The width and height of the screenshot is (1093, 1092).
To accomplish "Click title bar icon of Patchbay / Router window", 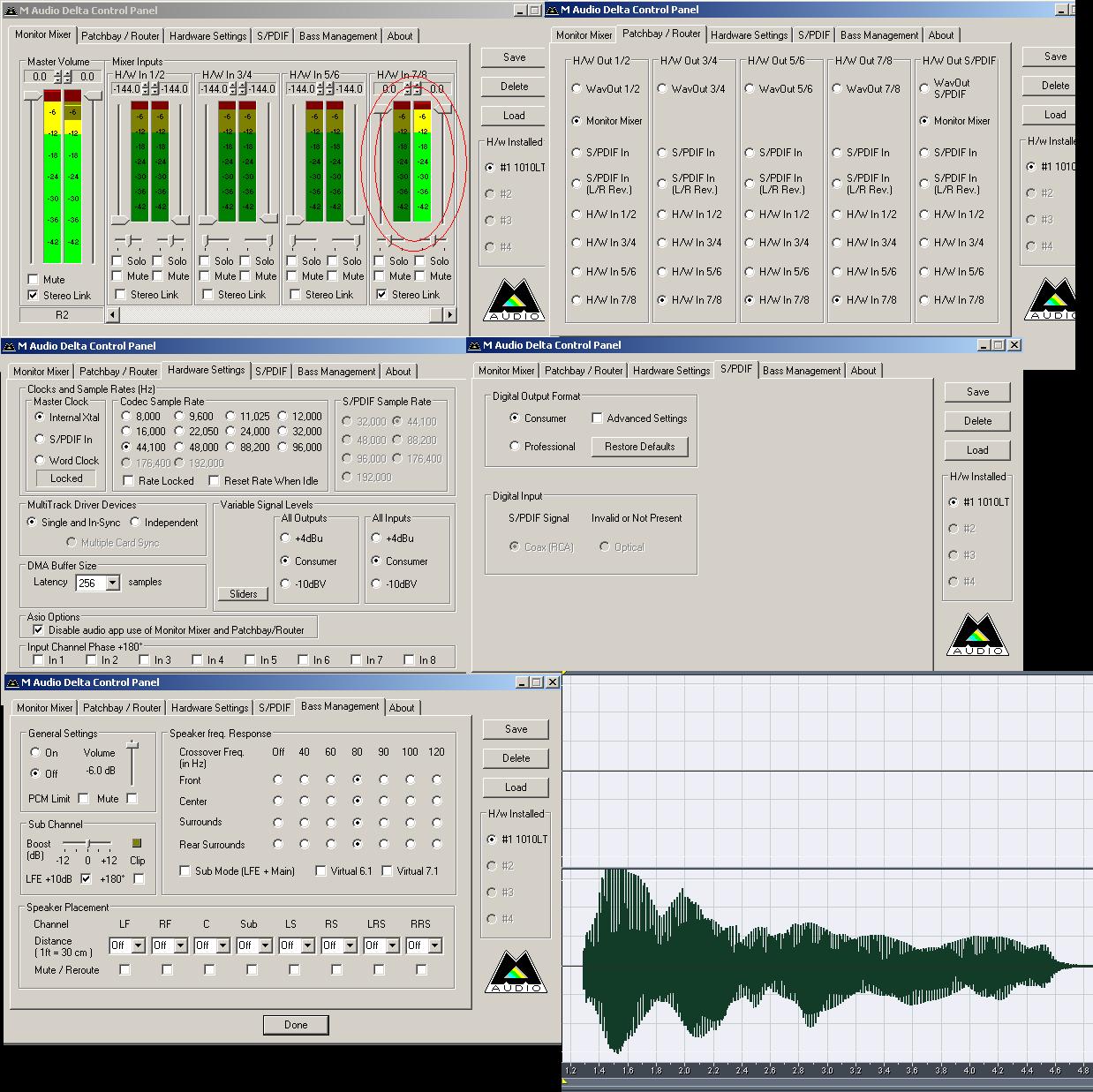I will (552, 10).
